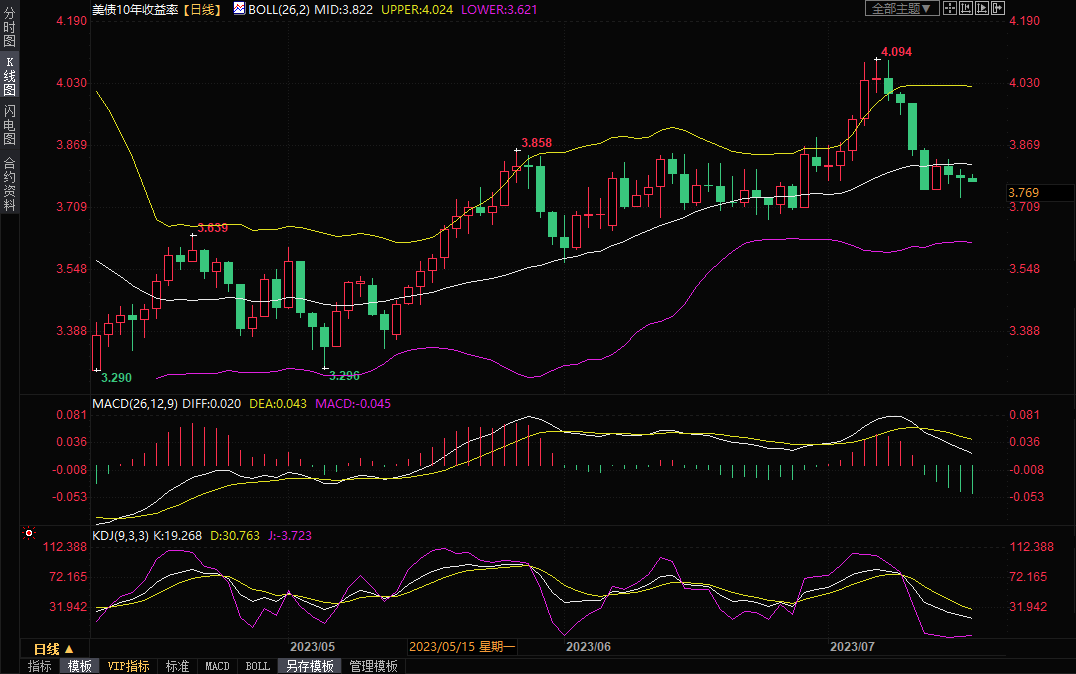Click the small red gear icon beside KDJ
Screen dimensions: 1076x674
point(28,535)
